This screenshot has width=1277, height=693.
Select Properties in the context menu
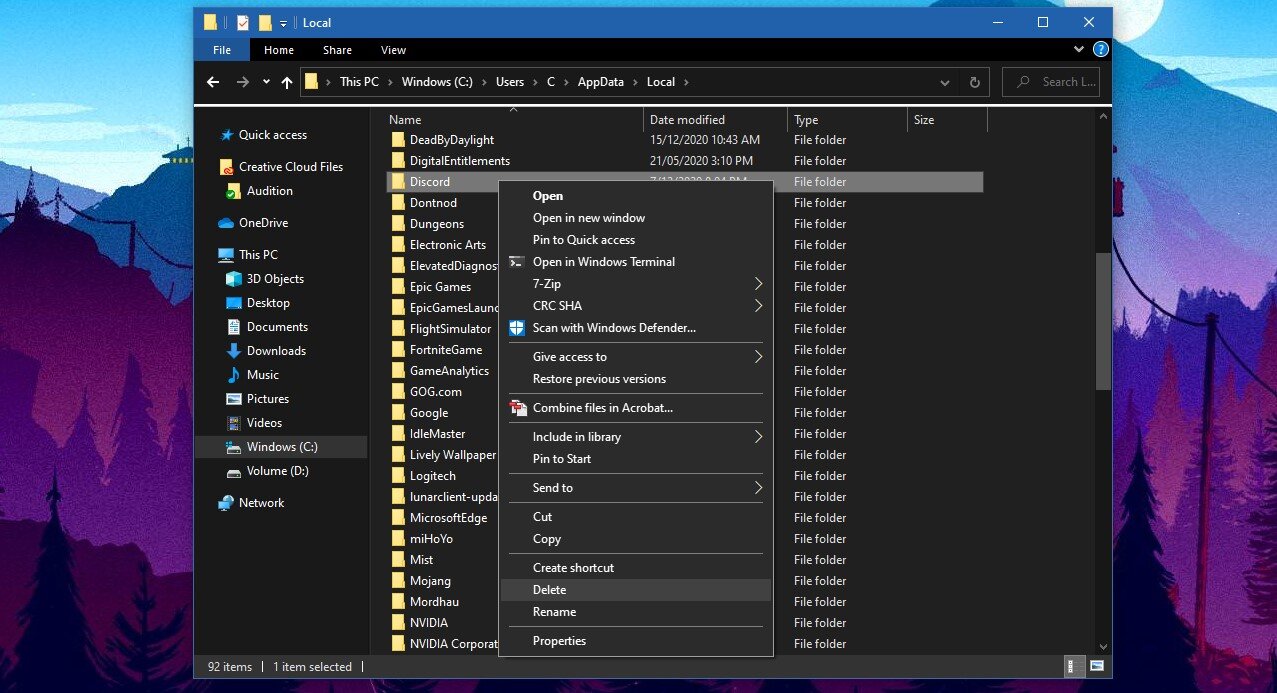click(x=559, y=641)
